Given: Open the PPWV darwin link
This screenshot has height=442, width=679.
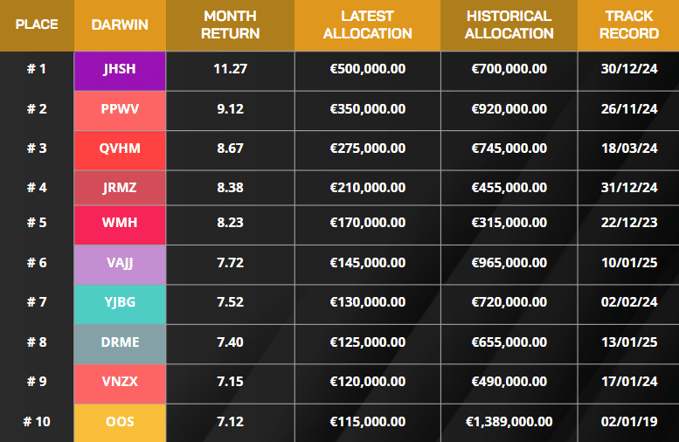Looking at the screenshot, I should point(120,109).
